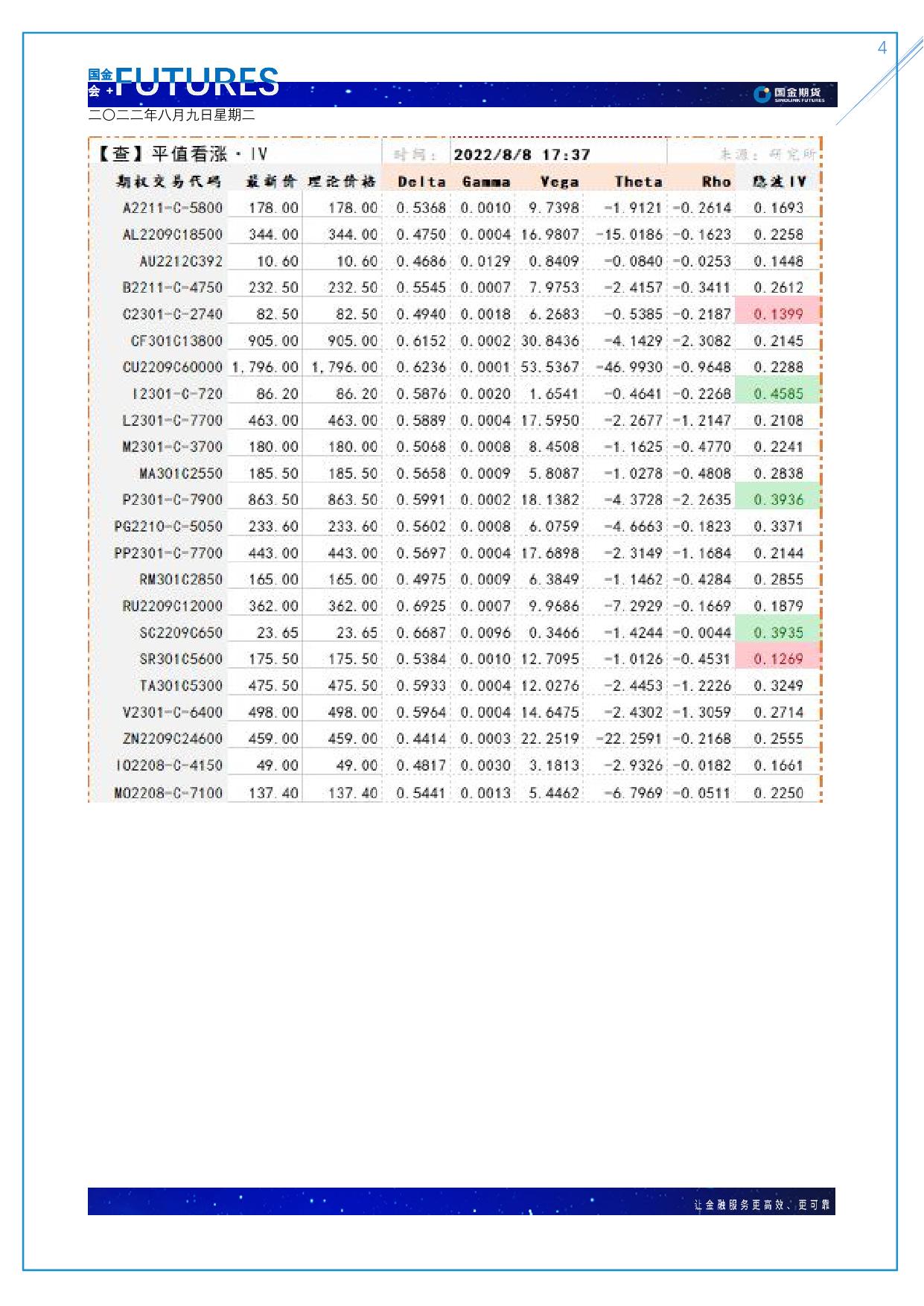This screenshot has height=1306, width=924.
Task: Click the Gamma column header
Action: click(486, 182)
